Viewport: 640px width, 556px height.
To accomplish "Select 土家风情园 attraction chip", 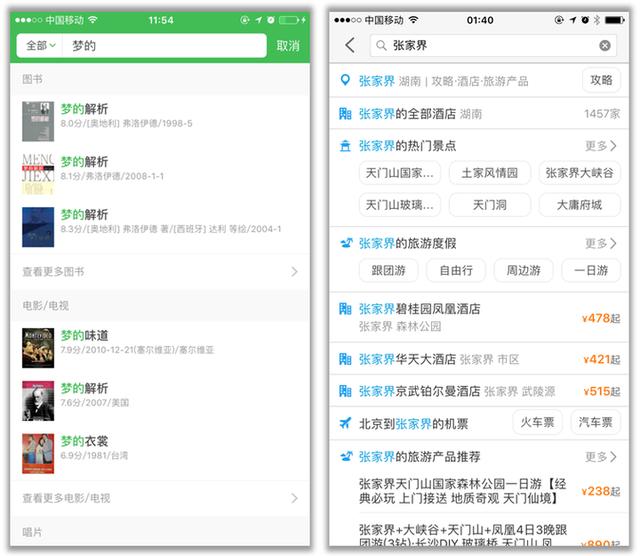I will (x=490, y=173).
